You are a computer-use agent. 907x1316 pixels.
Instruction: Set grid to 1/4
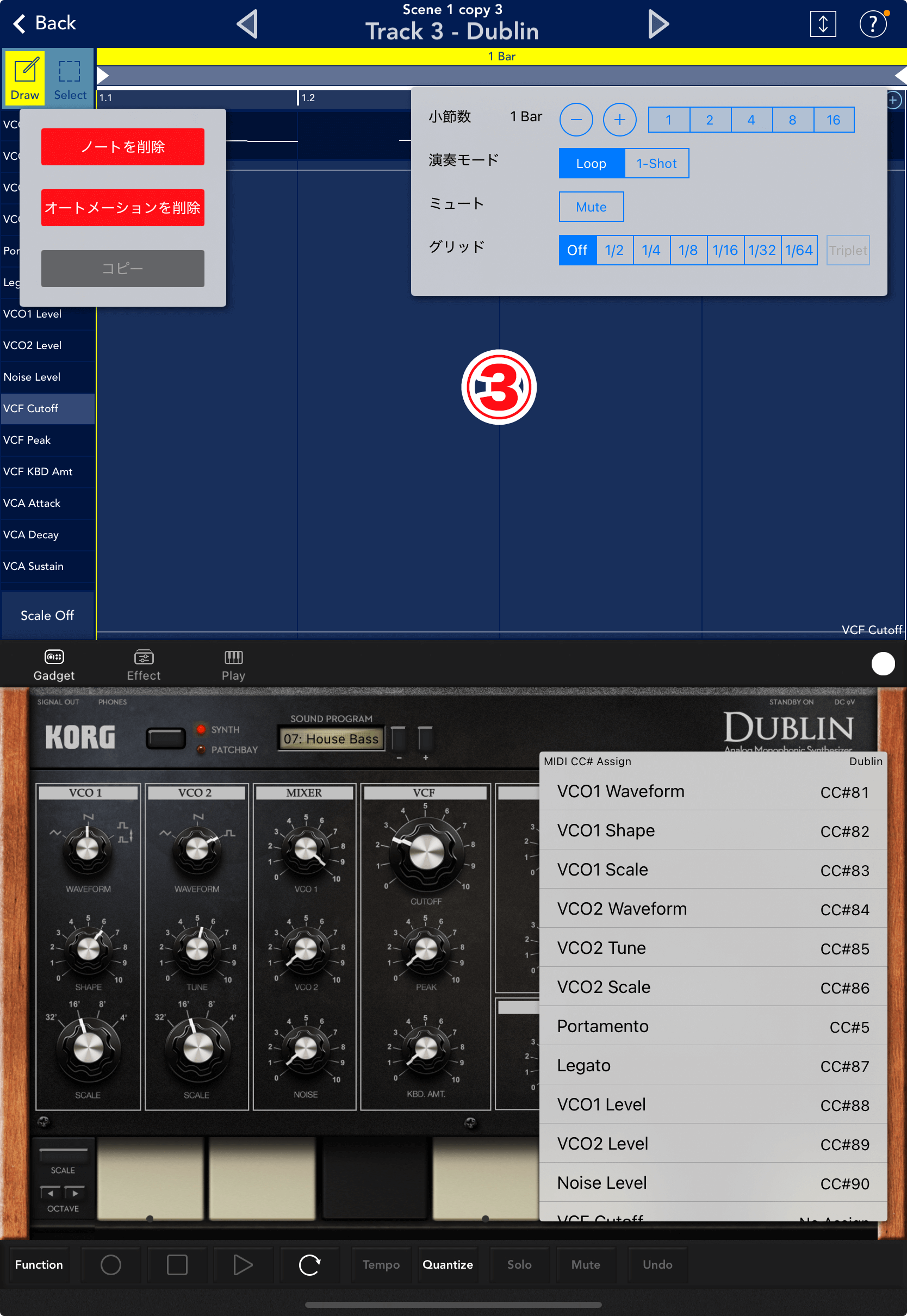651,250
